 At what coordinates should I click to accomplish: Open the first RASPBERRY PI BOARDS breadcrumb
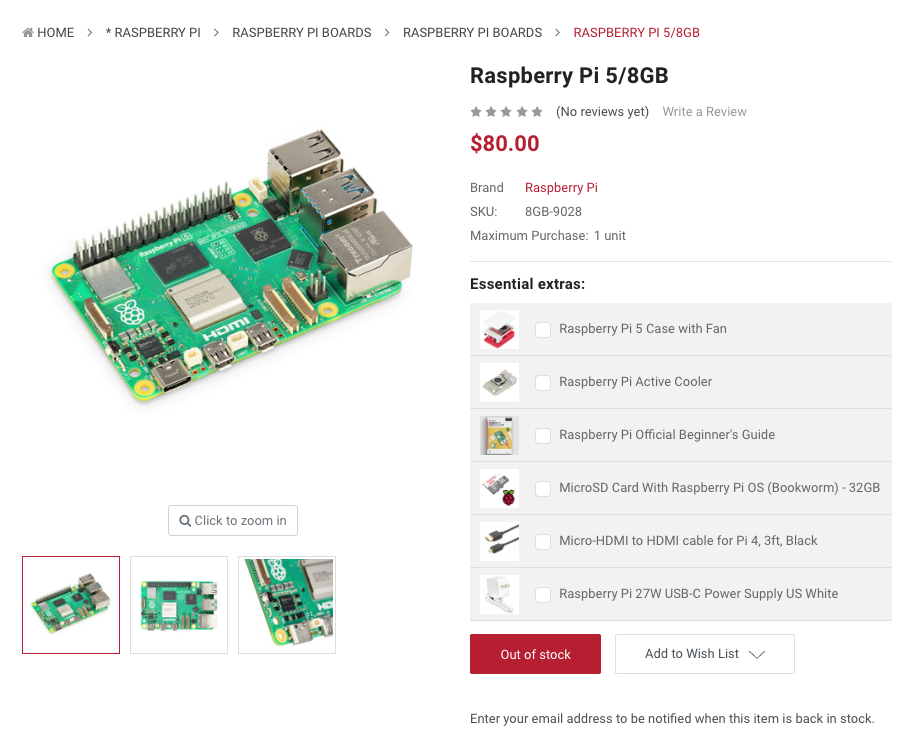pyautogui.click(x=301, y=33)
